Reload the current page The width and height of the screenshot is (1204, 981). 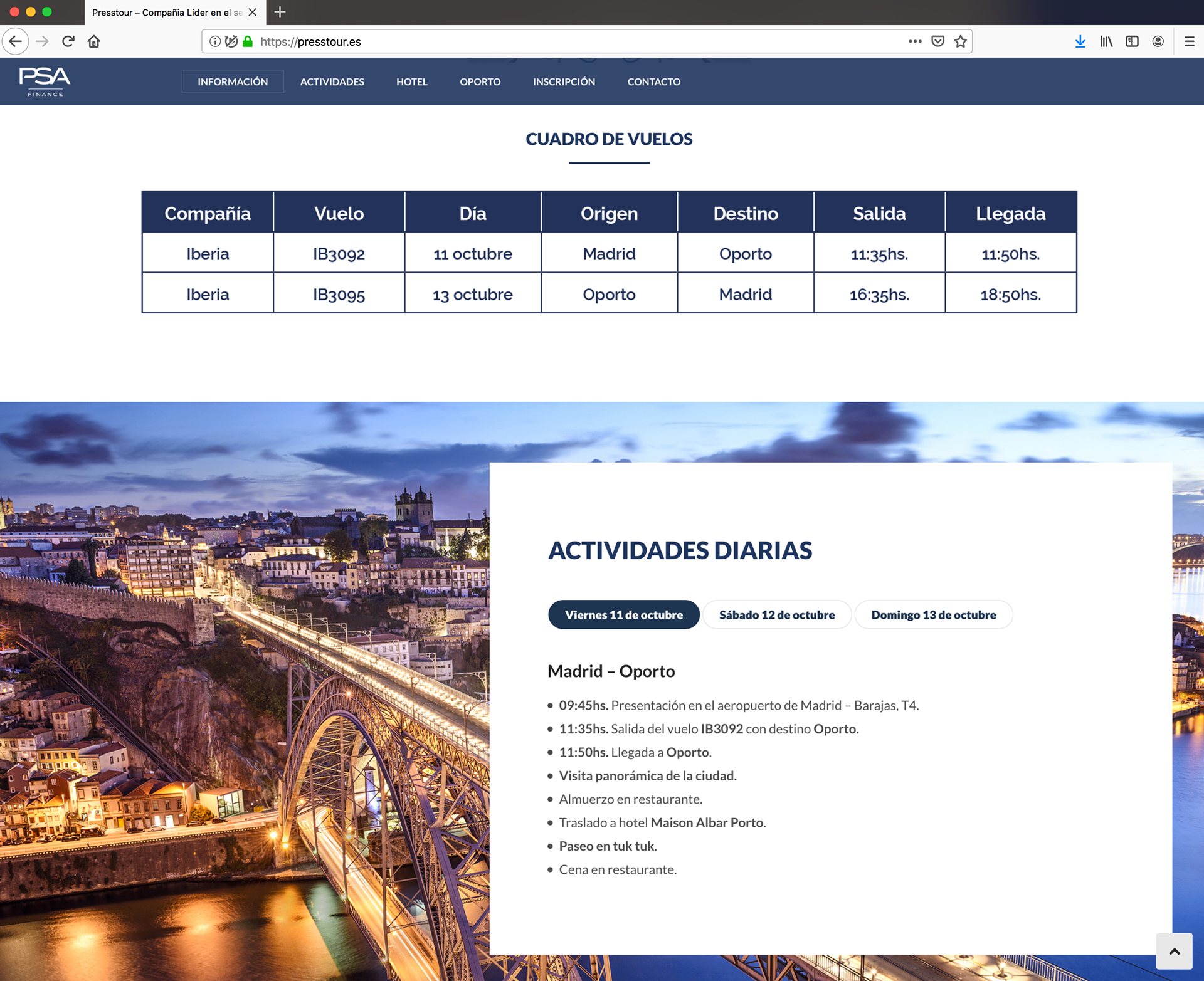[x=68, y=41]
